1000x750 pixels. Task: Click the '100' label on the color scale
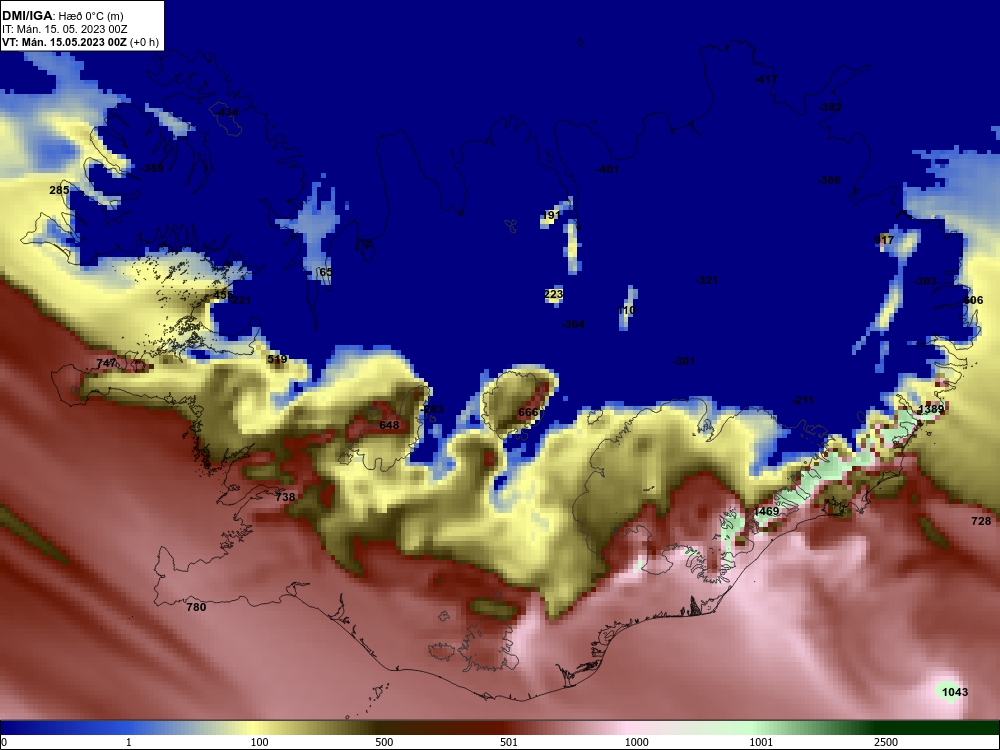point(259,742)
